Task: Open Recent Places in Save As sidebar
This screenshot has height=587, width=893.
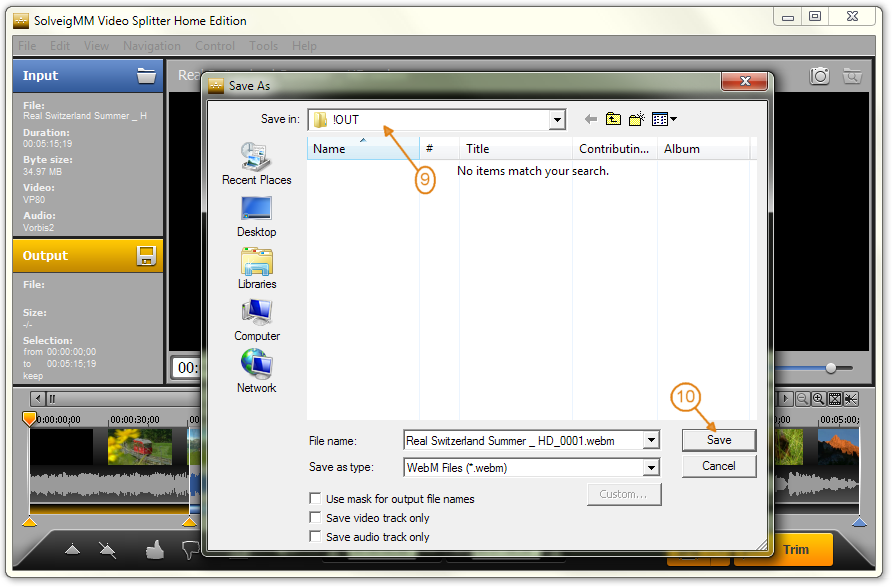Action: tap(256, 164)
